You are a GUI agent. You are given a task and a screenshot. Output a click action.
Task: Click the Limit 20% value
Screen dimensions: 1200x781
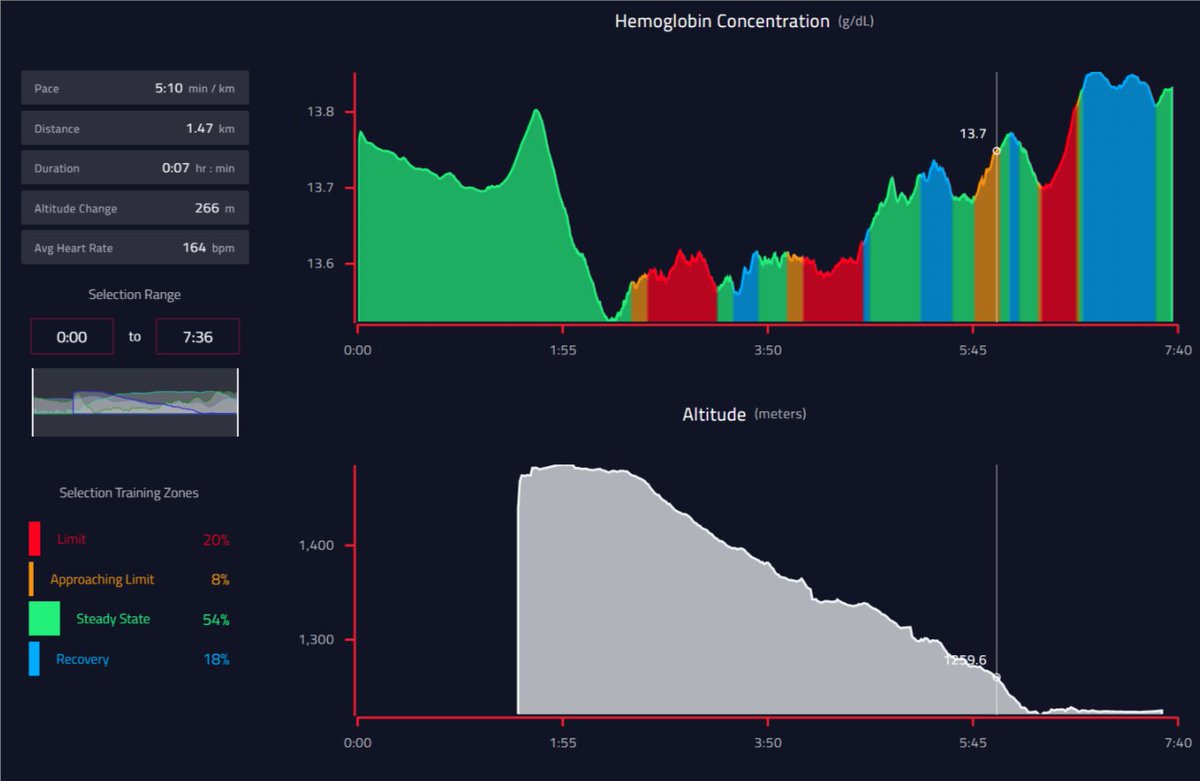(216, 540)
